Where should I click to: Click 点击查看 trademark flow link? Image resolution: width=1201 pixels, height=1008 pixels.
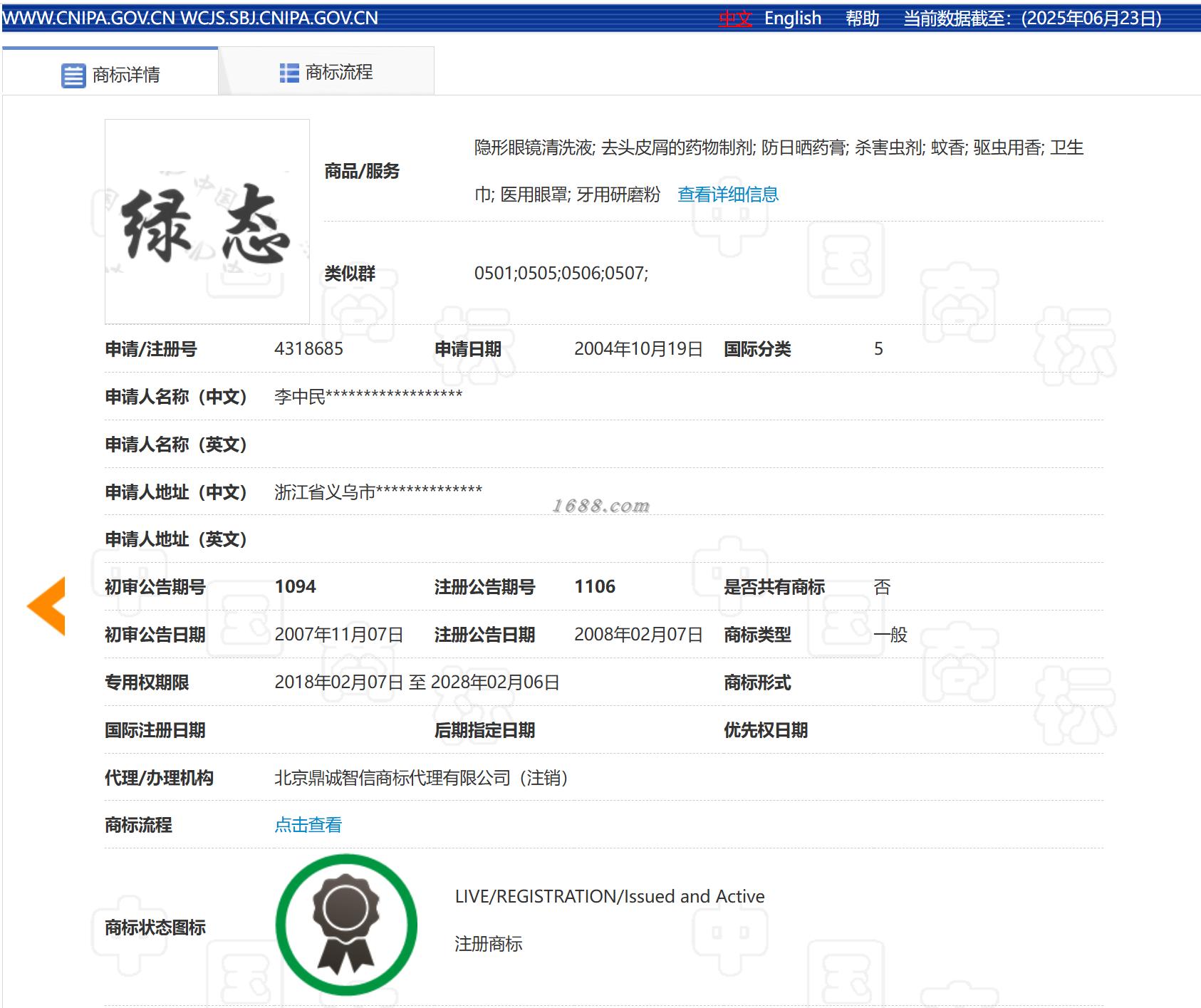tap(308, 825)
